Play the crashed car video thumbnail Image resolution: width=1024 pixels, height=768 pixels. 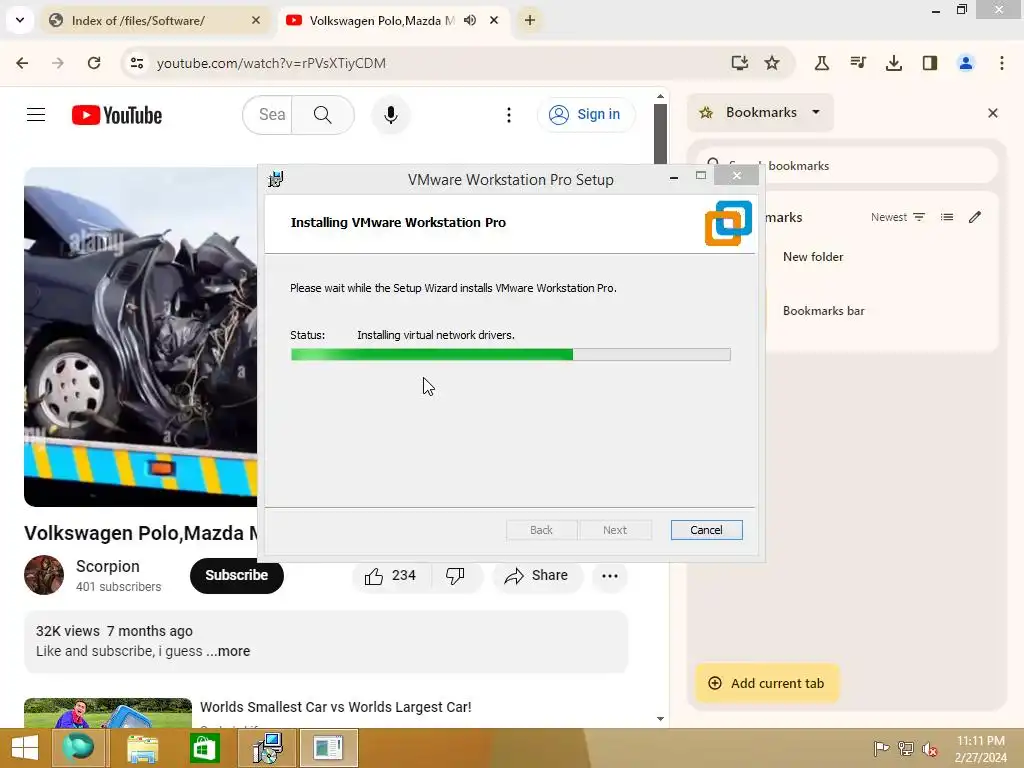pyautogui.click(x=140, y=337)
